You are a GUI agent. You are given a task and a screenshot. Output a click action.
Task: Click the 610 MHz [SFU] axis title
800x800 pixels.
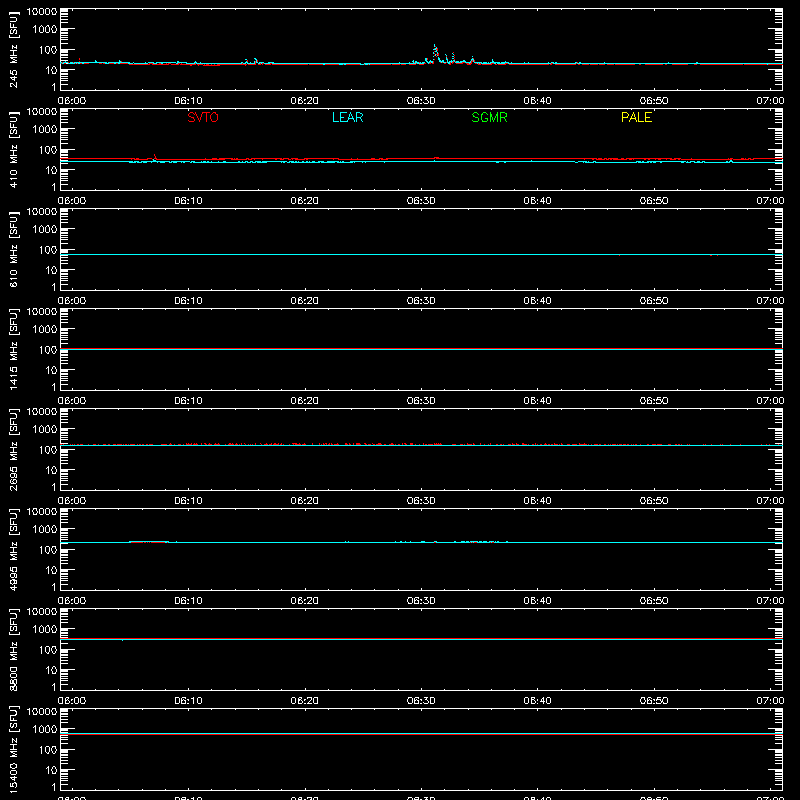(13, 250)
